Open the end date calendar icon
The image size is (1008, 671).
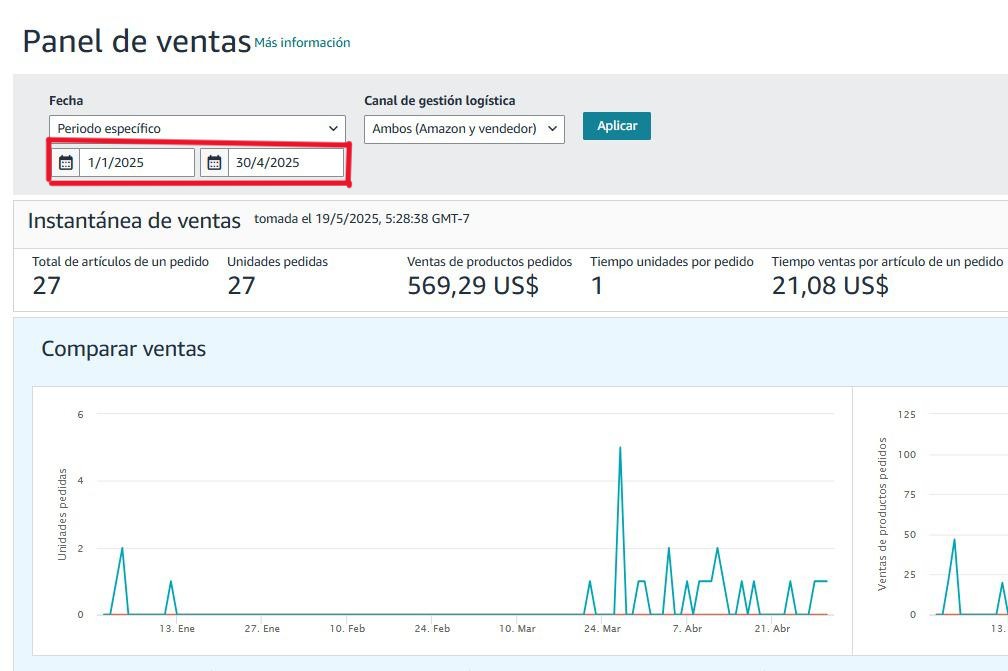[214, 163]
